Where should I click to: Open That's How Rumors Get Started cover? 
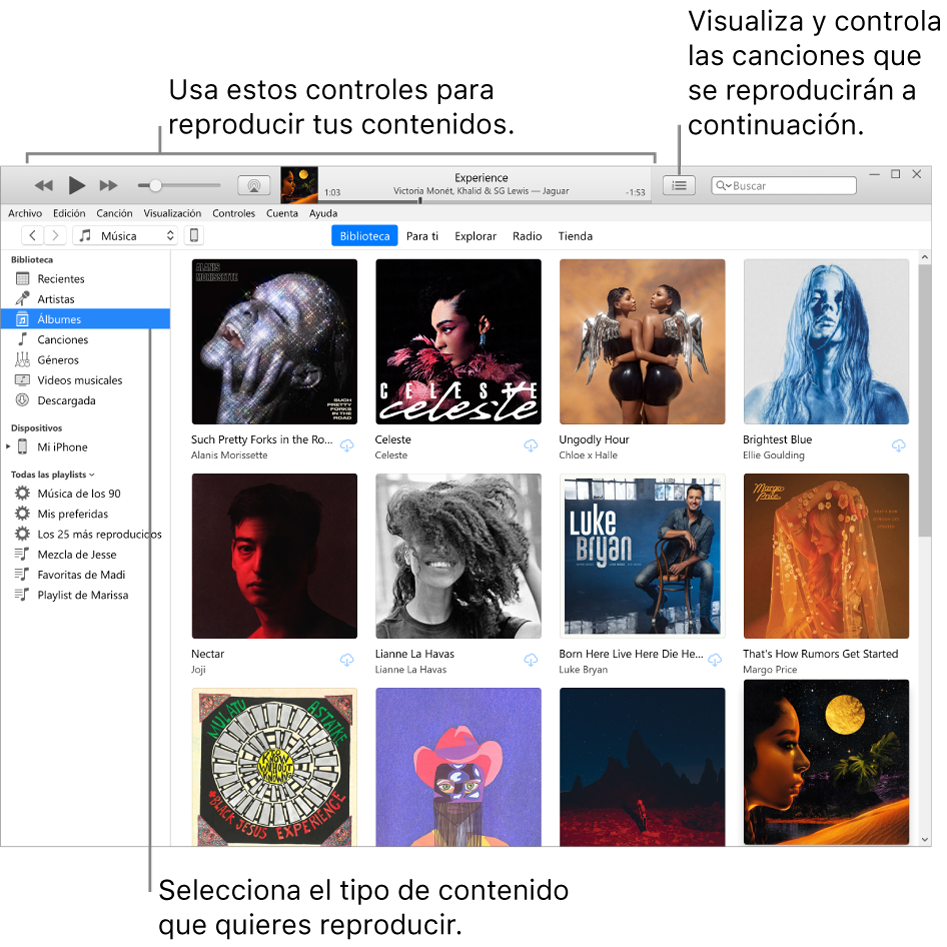click(826, 556)
